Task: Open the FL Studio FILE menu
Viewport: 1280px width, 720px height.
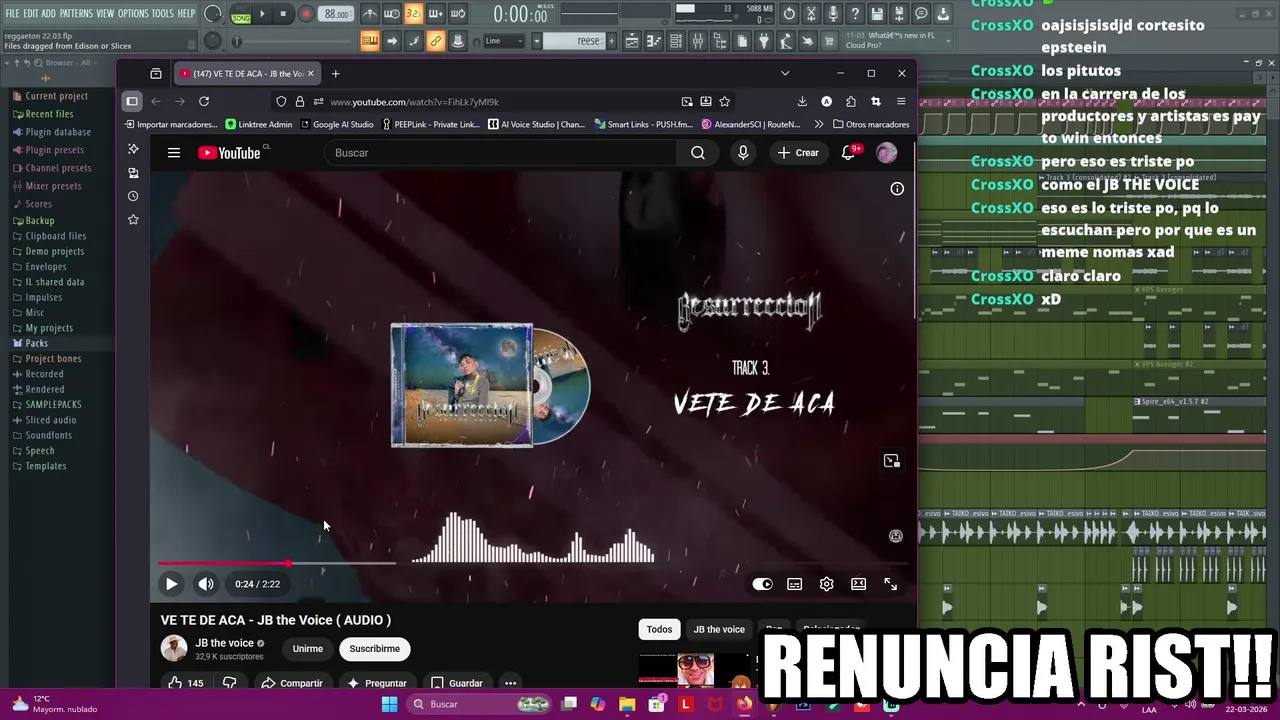Action: point(12,13)
